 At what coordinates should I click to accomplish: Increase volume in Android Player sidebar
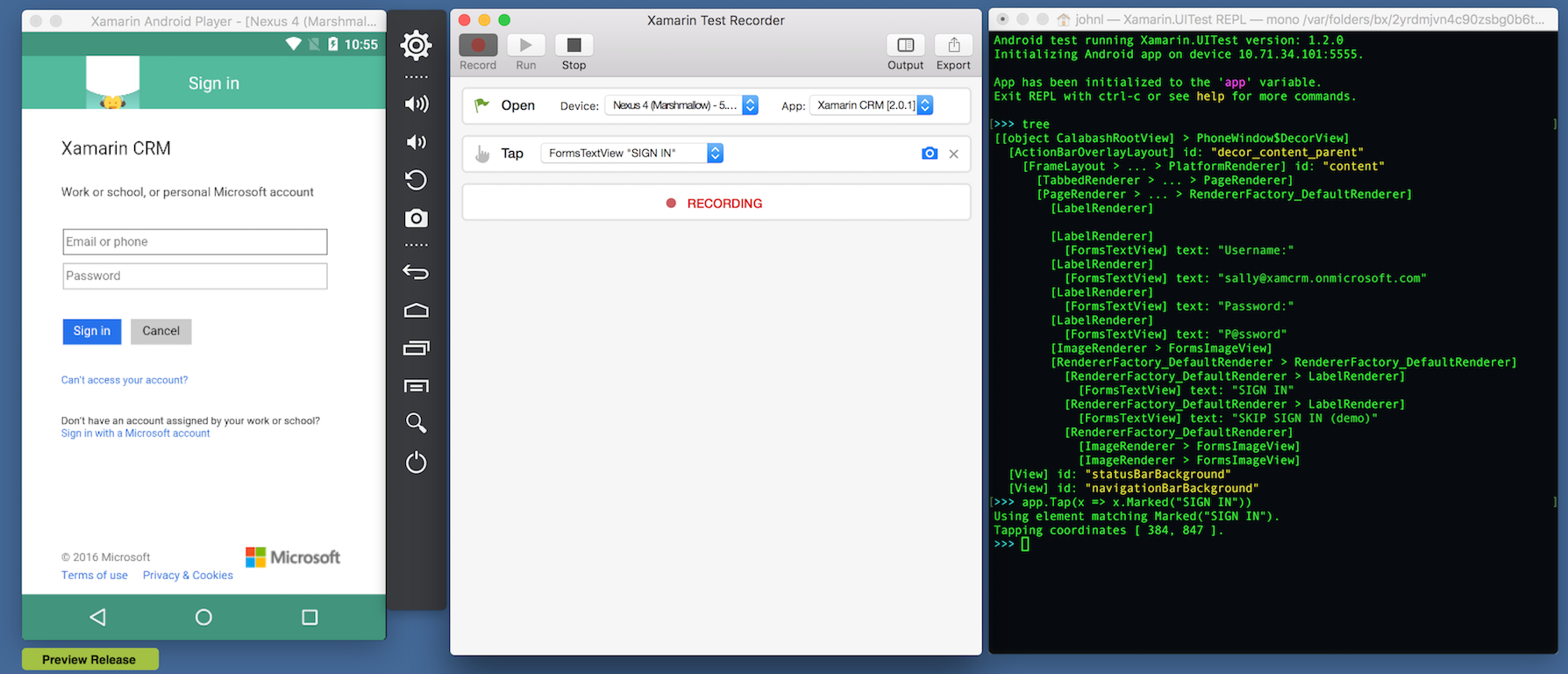416,104
